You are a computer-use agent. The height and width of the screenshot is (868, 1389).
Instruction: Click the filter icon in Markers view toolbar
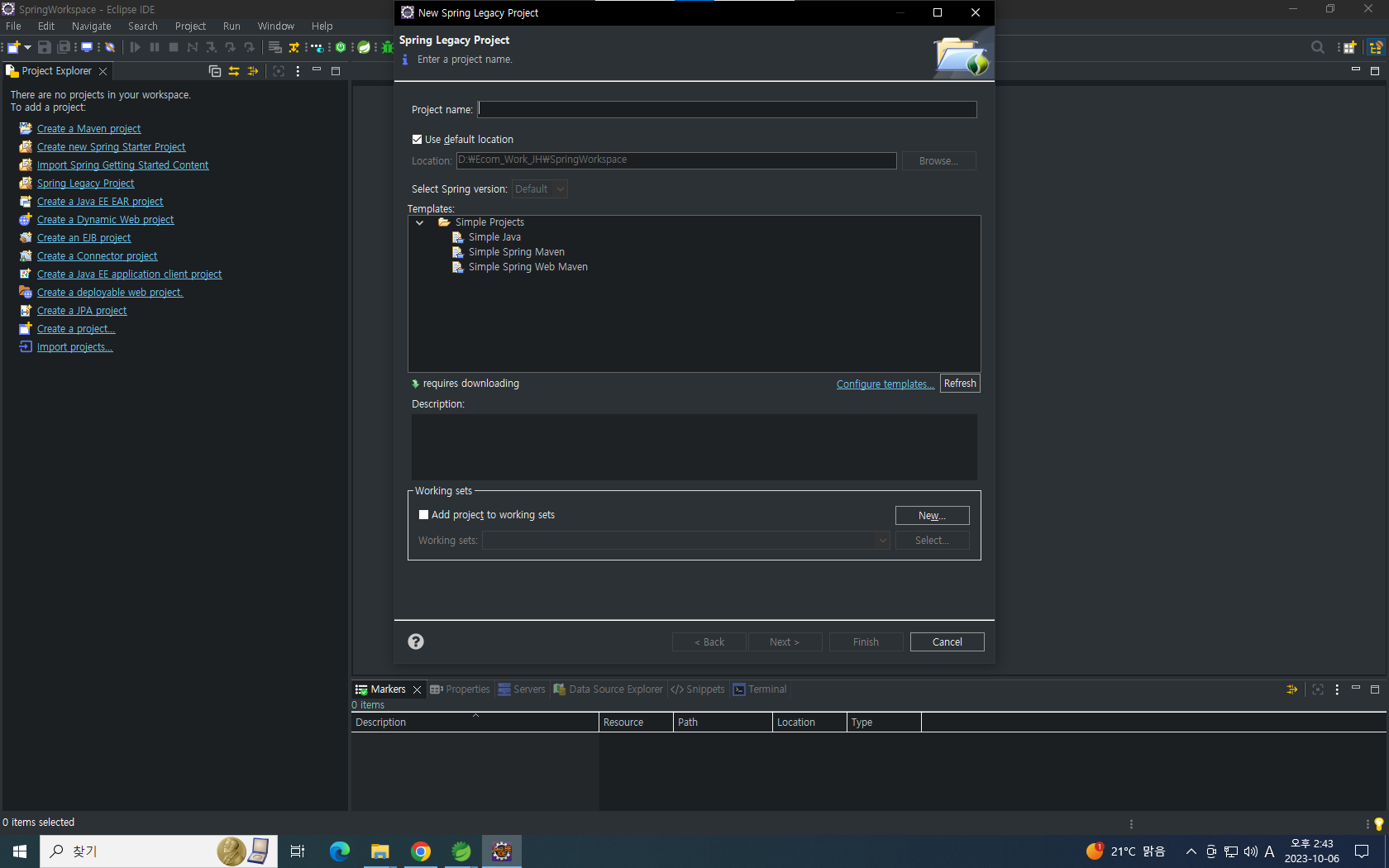[x=1292, y=689]
